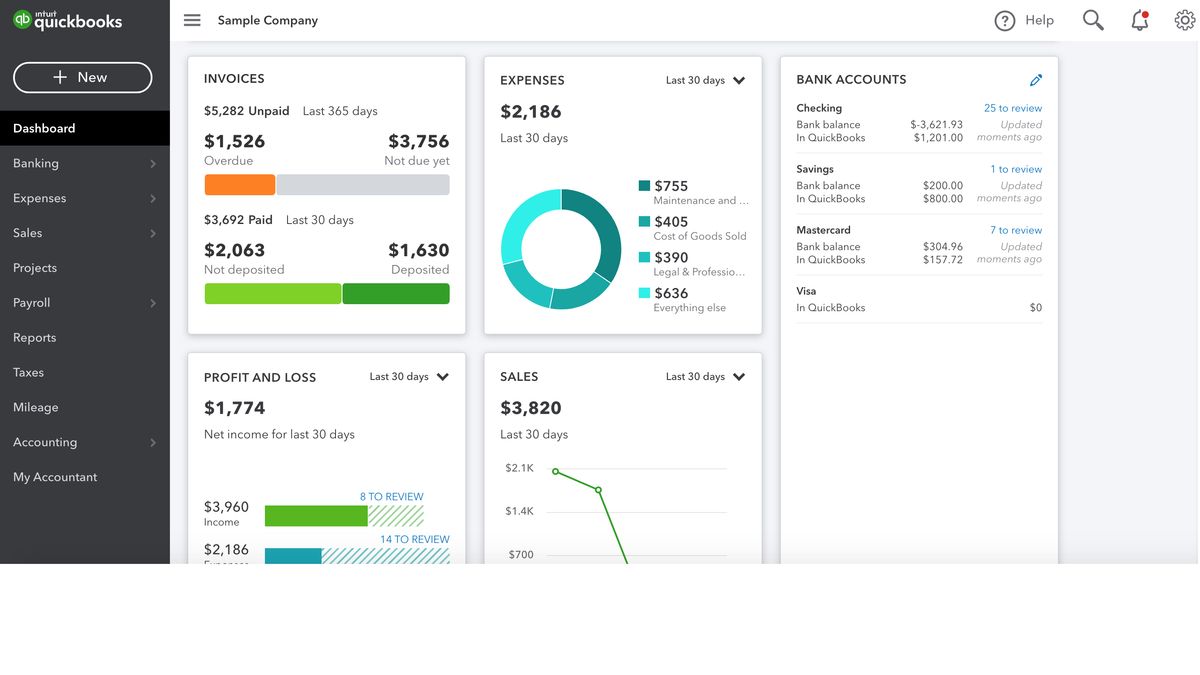Open Help using the question mark icon
This screenshot has width=1200, height=675.
click(1004, 19)
